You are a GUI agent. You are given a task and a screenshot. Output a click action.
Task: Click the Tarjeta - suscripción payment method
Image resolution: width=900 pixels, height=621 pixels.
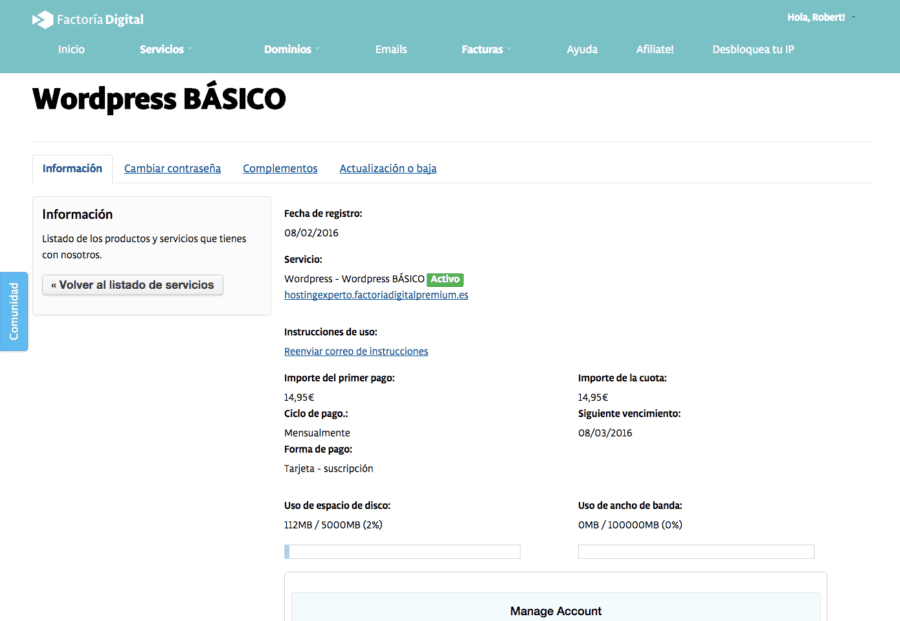[x=328, y=469]
